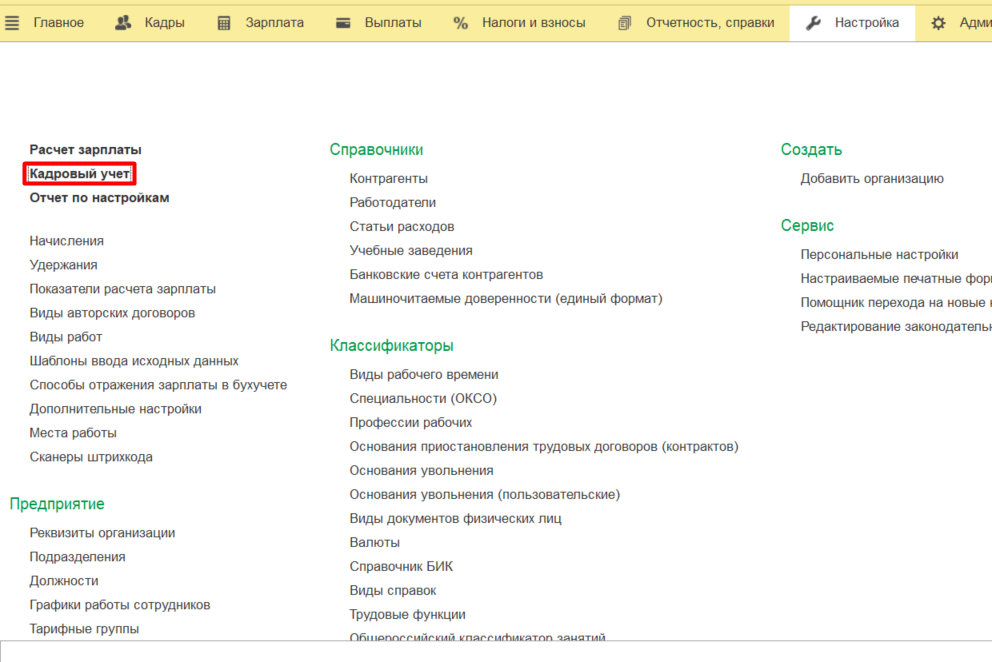Go to Учебные заведения
Screen dimensions: 992x662
(411, 251)
